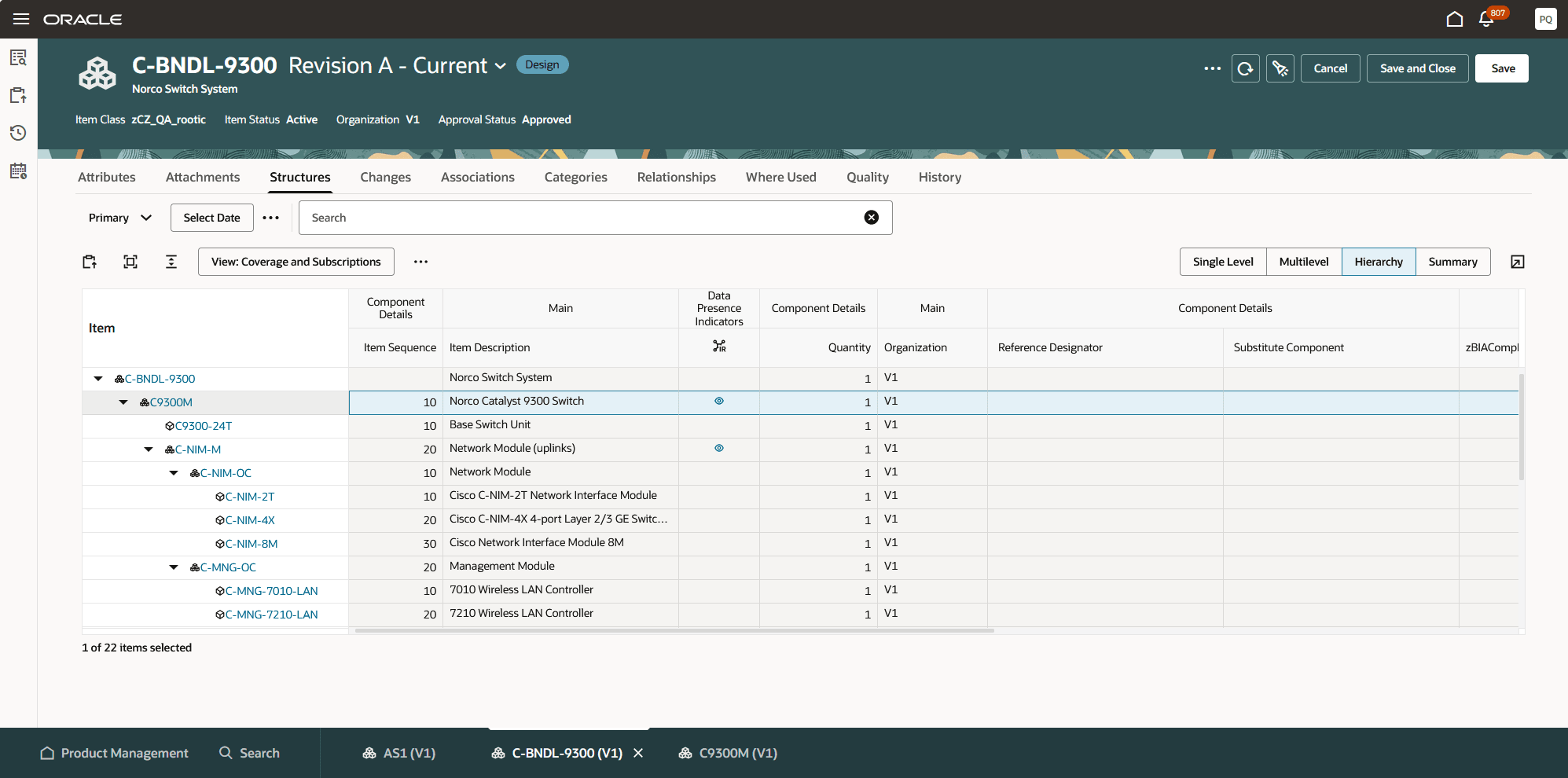Switch to AS1 (V1) bottom tab
The image size is (1568, 778).
click(x=399, y=753)
